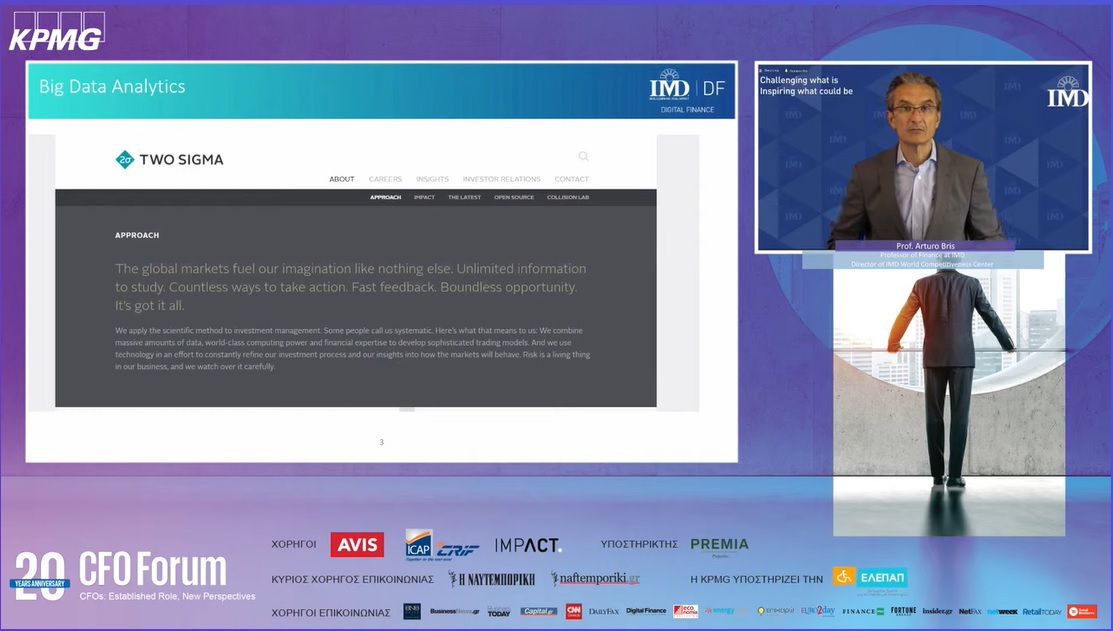Viewport: 1113px width, 631px height.
Task: Click the AVIS sponsor logo
Action: (357, 544)
